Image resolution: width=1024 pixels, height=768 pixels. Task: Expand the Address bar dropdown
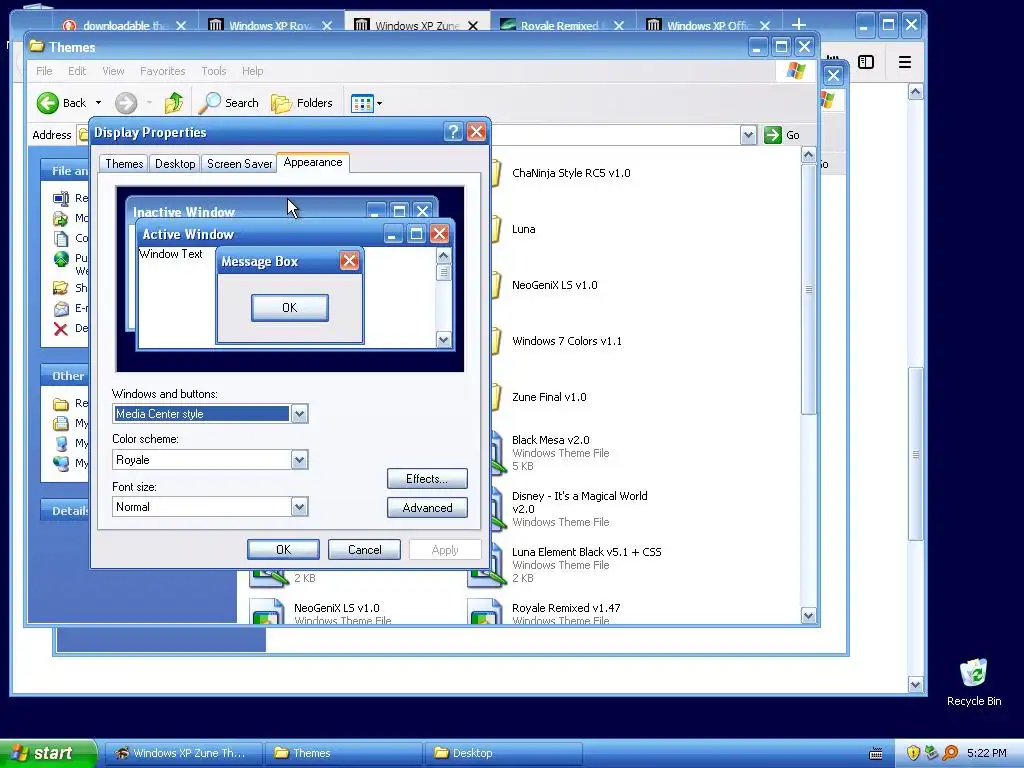[748, 135]
